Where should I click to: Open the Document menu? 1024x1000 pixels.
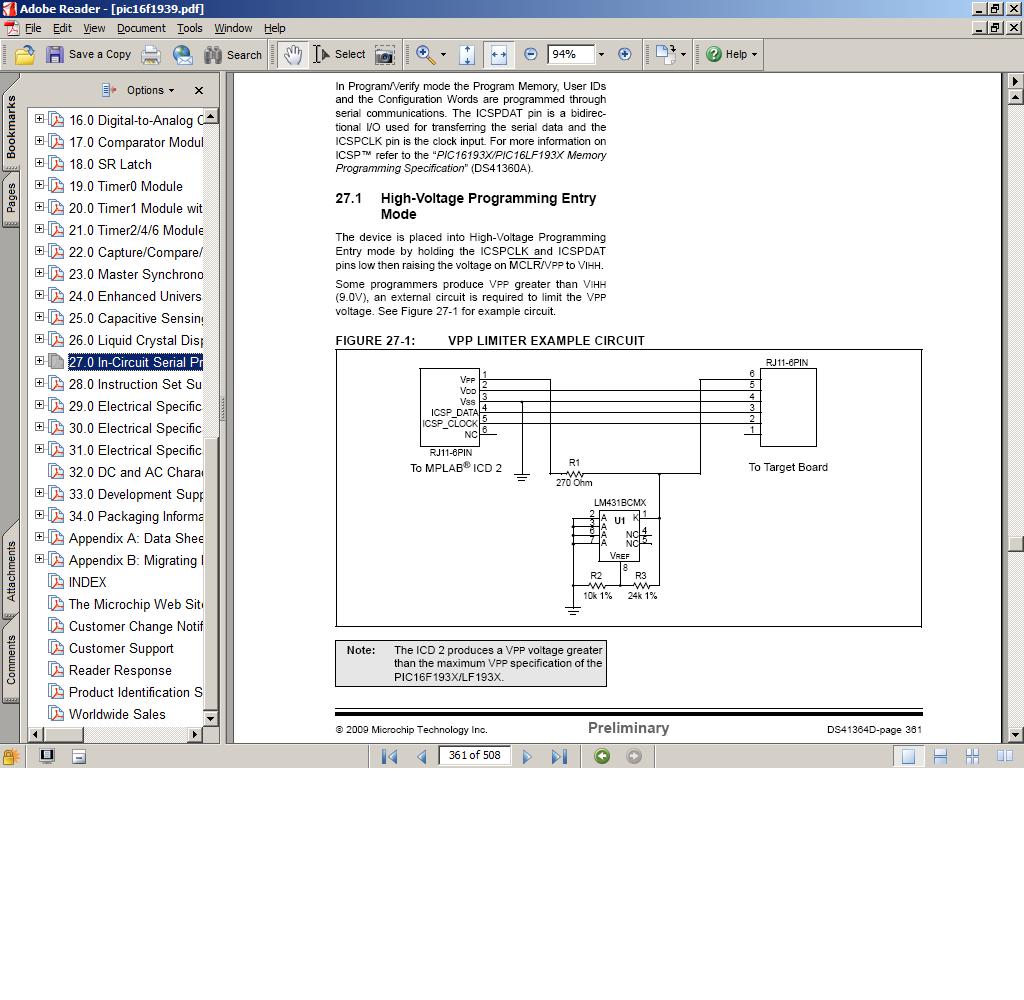point(141,28)
